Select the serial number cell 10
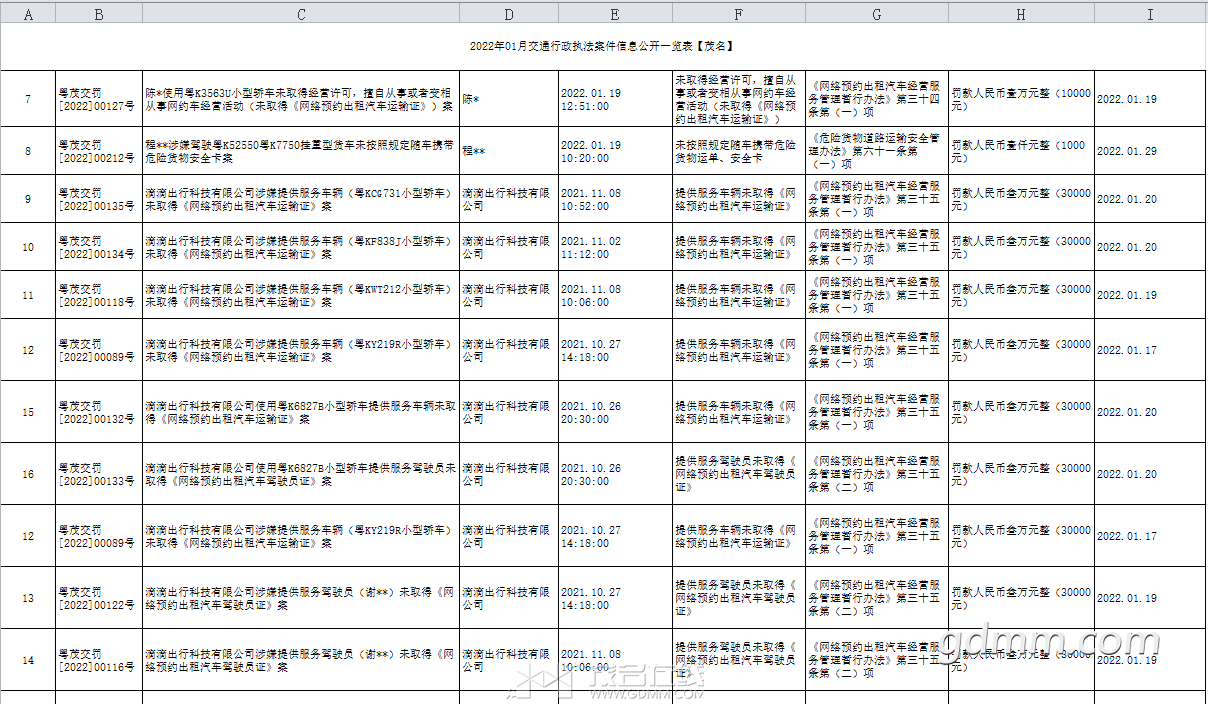This screenshot has width=1208, height=704. [28, 247]
